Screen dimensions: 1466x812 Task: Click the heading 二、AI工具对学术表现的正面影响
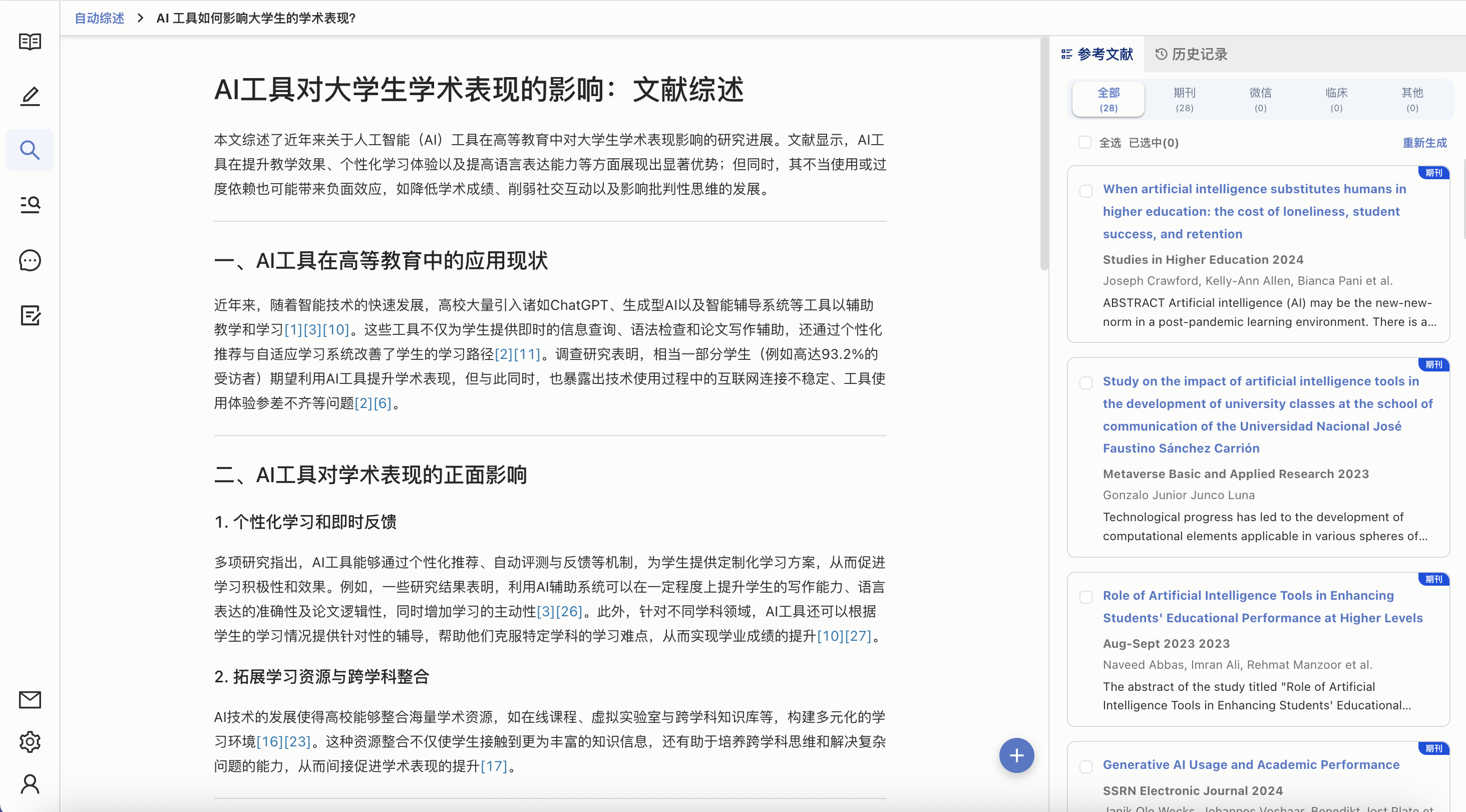[371, 475]
